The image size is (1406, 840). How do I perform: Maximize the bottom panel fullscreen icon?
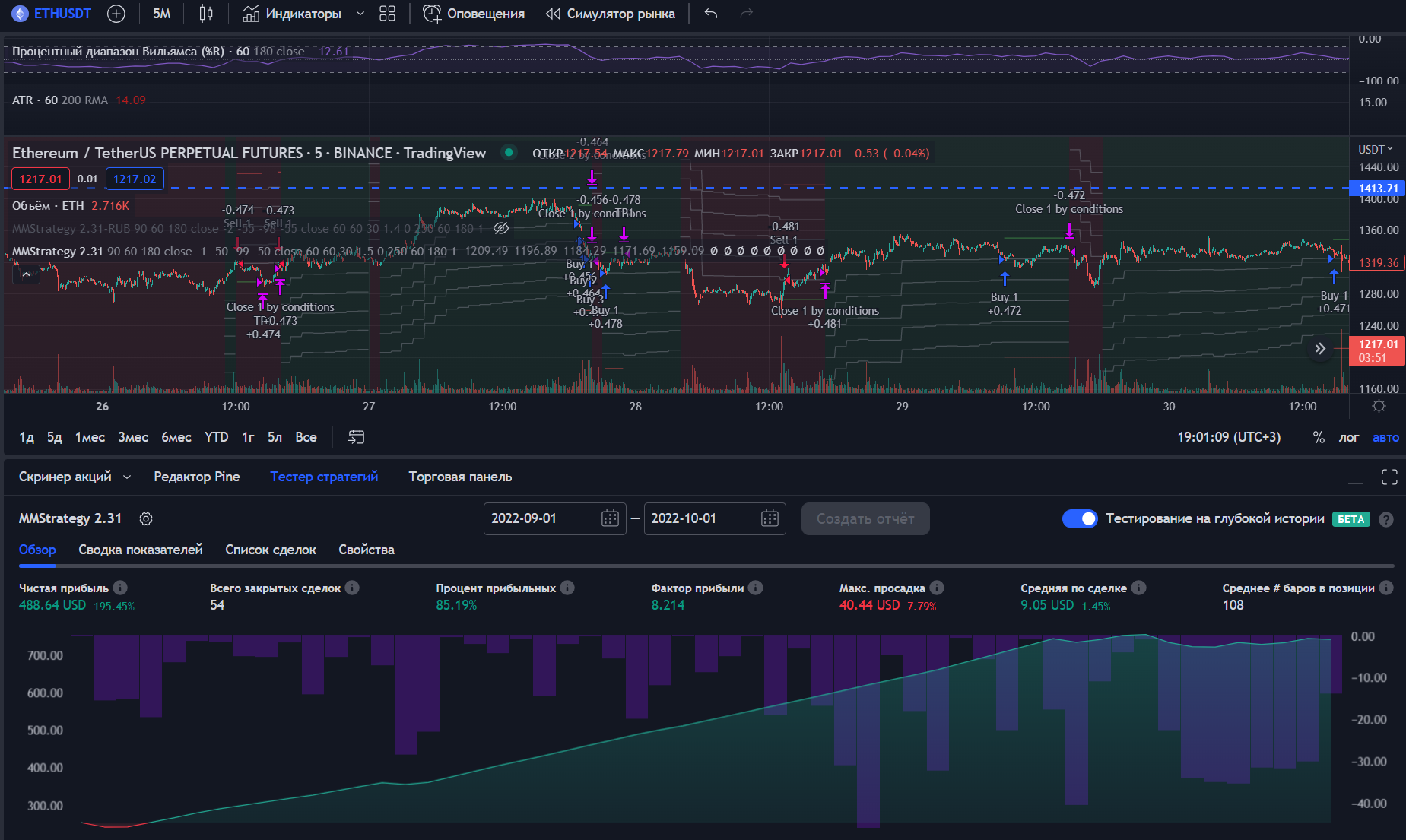pyautogui.click(x=1389, y=477)
